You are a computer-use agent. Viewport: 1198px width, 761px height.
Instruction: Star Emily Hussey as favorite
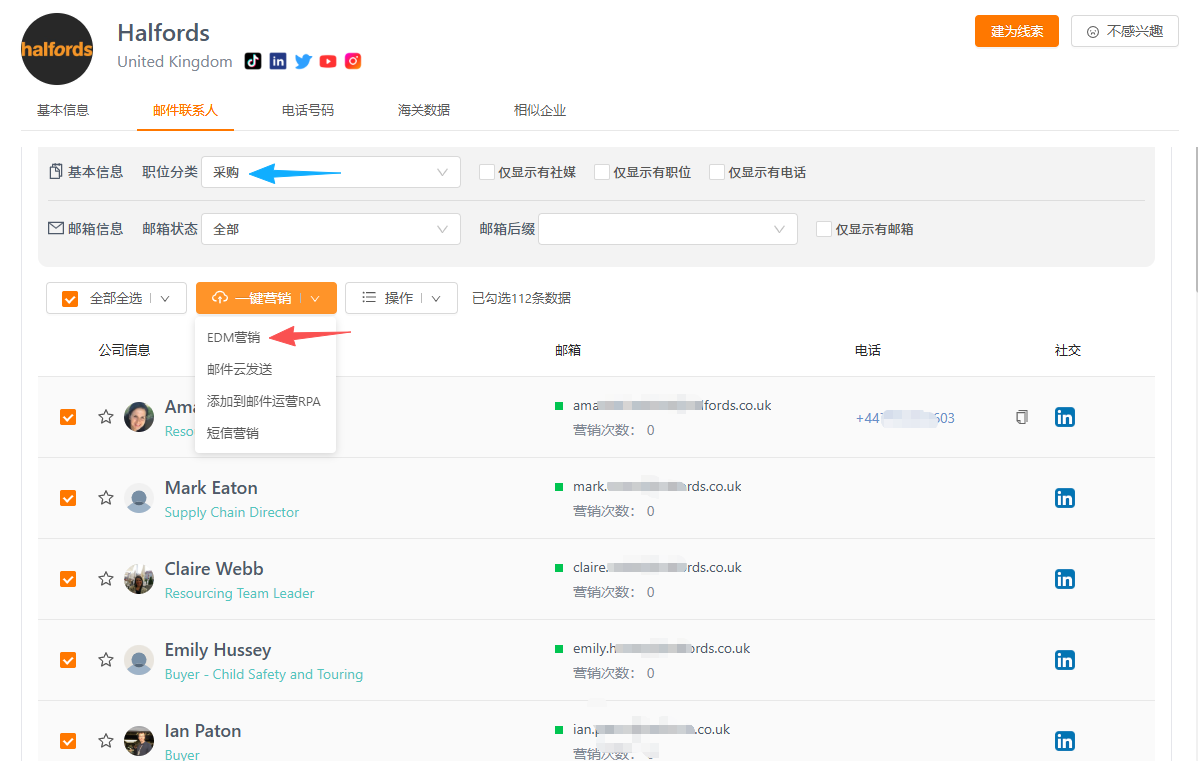[106, 659]
